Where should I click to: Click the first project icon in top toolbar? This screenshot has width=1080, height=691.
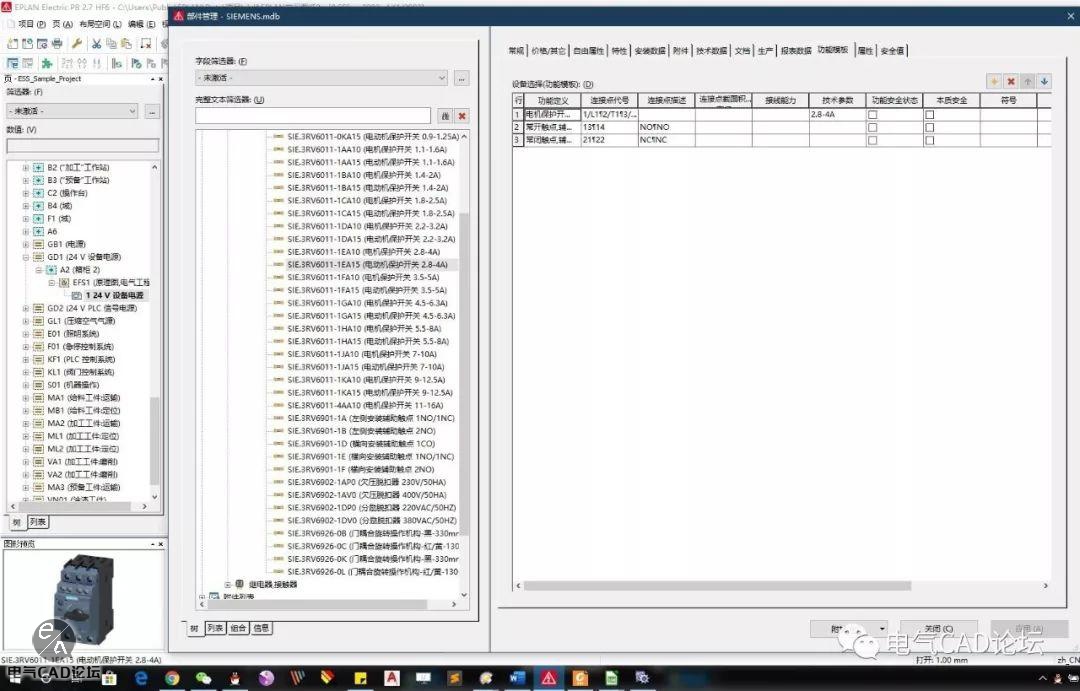click(12, 43)
